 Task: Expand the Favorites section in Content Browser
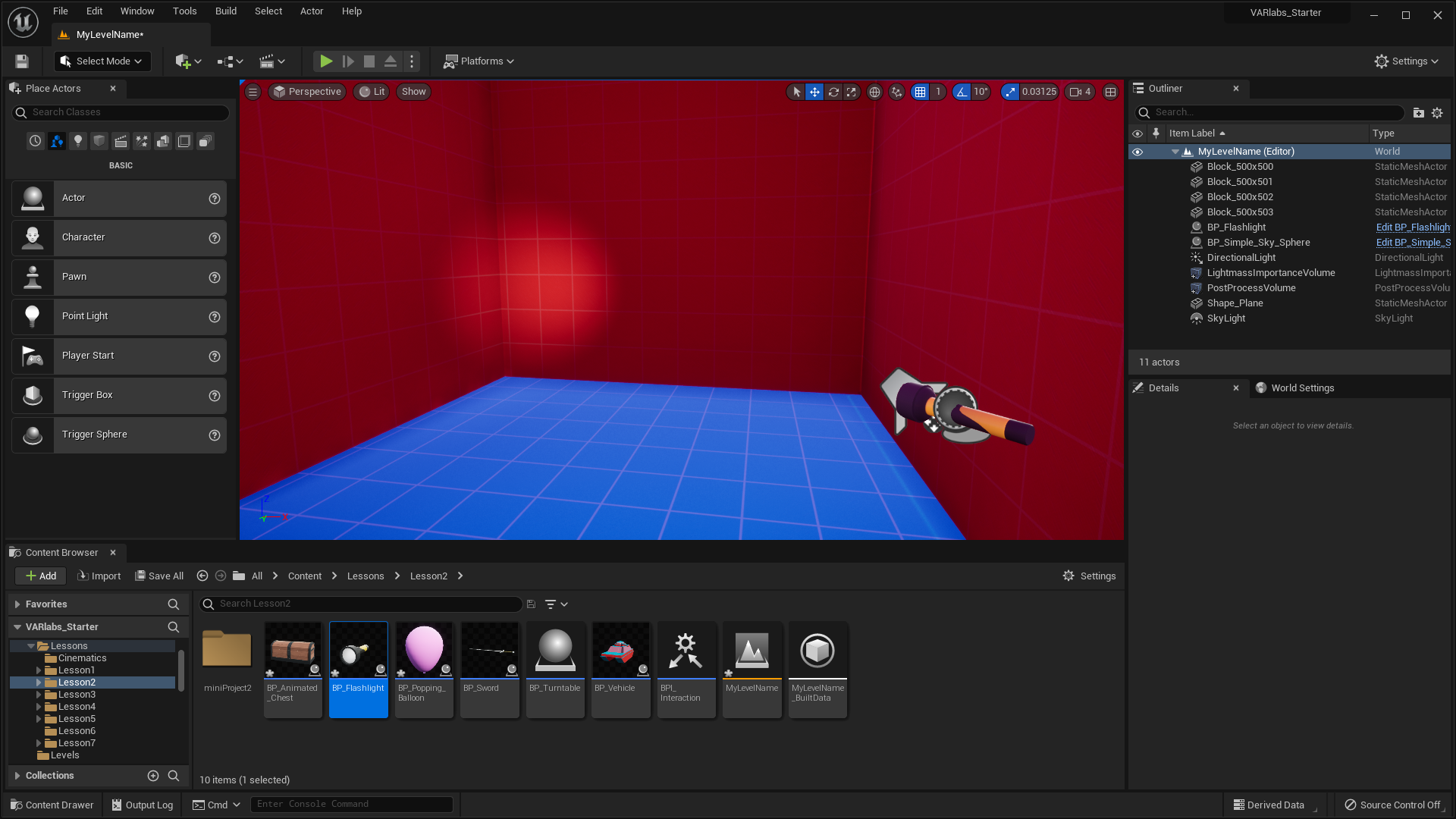(x=17, y=603)
